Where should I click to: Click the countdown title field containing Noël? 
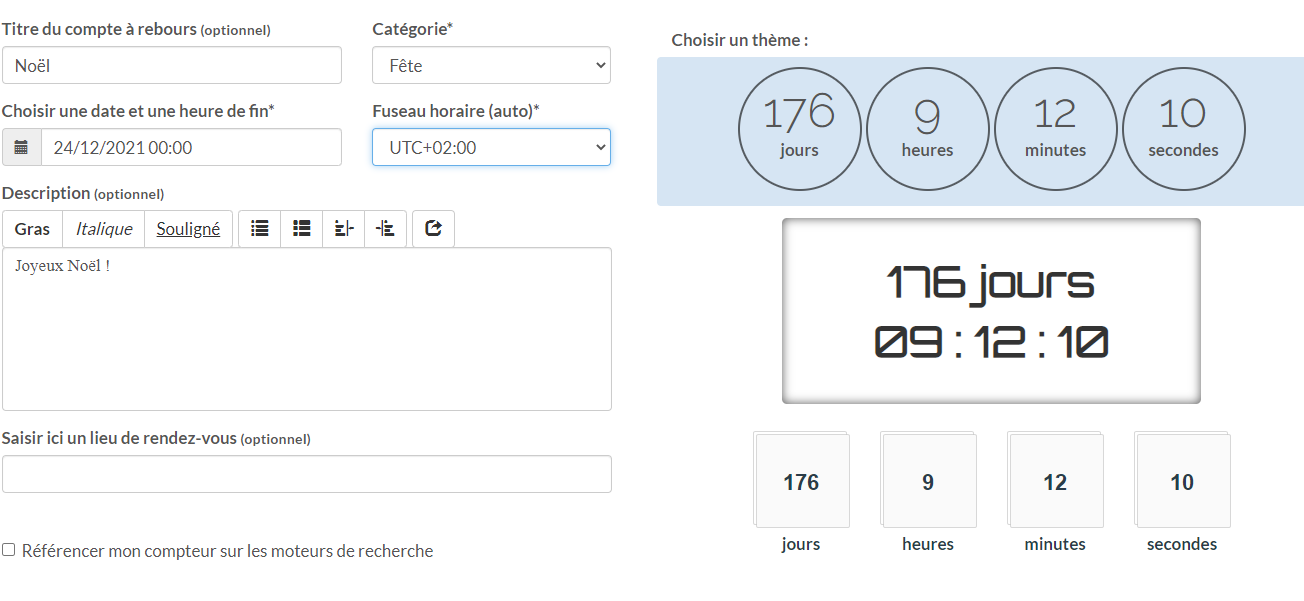[x=172, y=65]
